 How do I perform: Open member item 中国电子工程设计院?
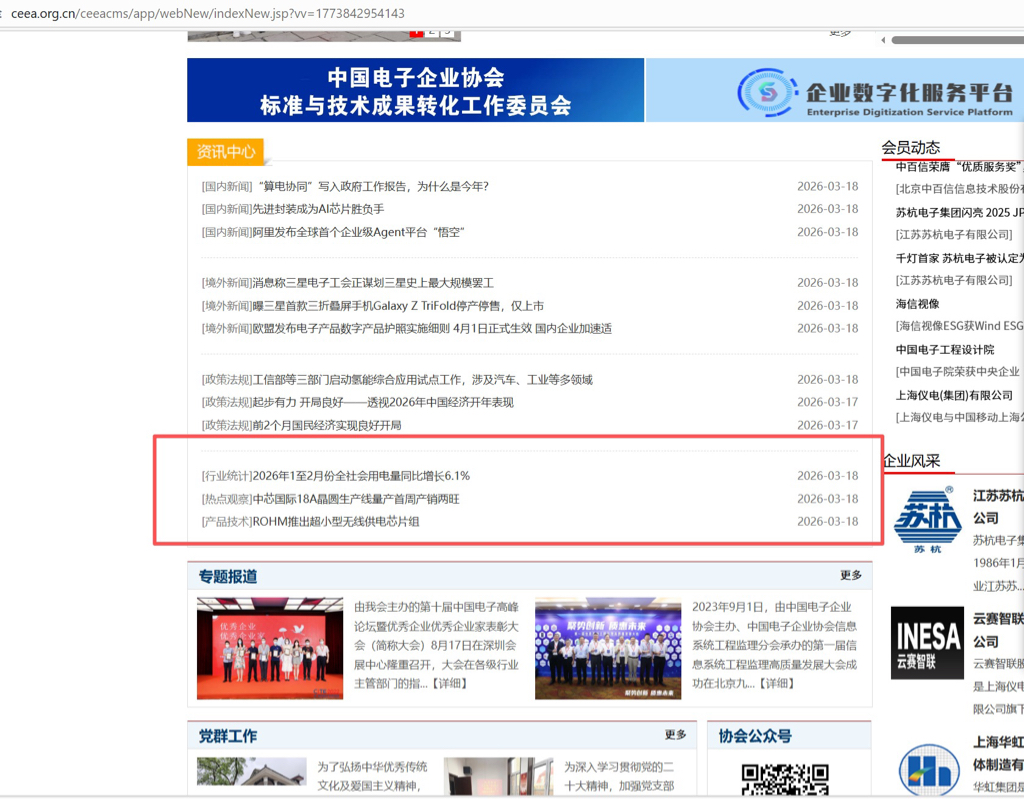tap(945, 350)
